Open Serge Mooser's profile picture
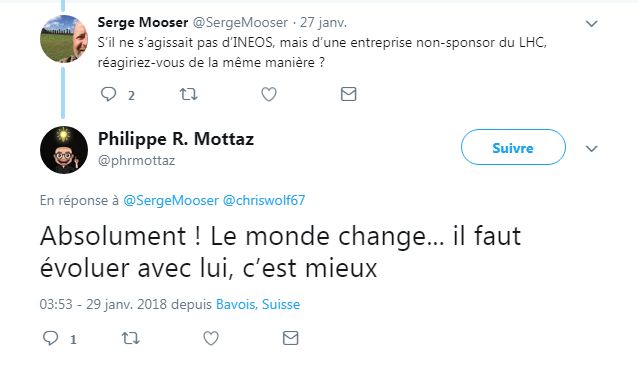 64,39
